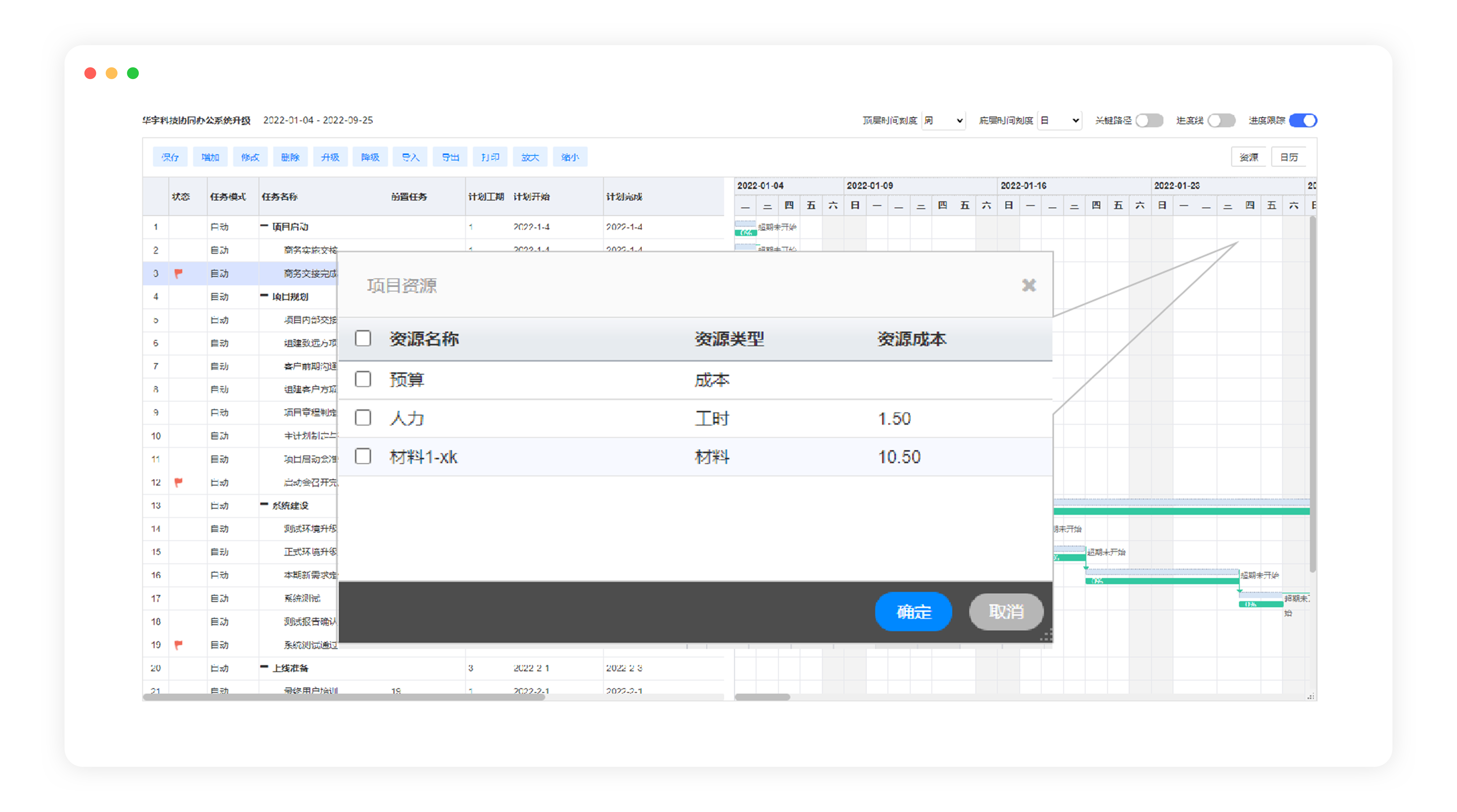Click the 导入 toolbar button

410,157
